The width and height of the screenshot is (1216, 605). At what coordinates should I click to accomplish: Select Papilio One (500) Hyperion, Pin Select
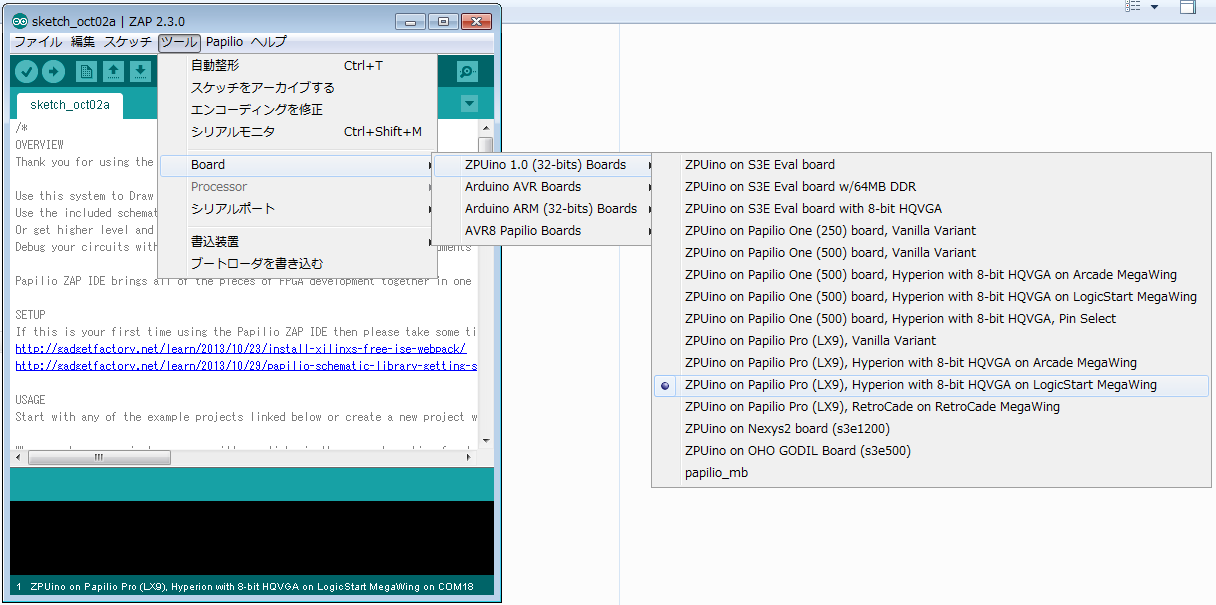(x=931, y=319)
